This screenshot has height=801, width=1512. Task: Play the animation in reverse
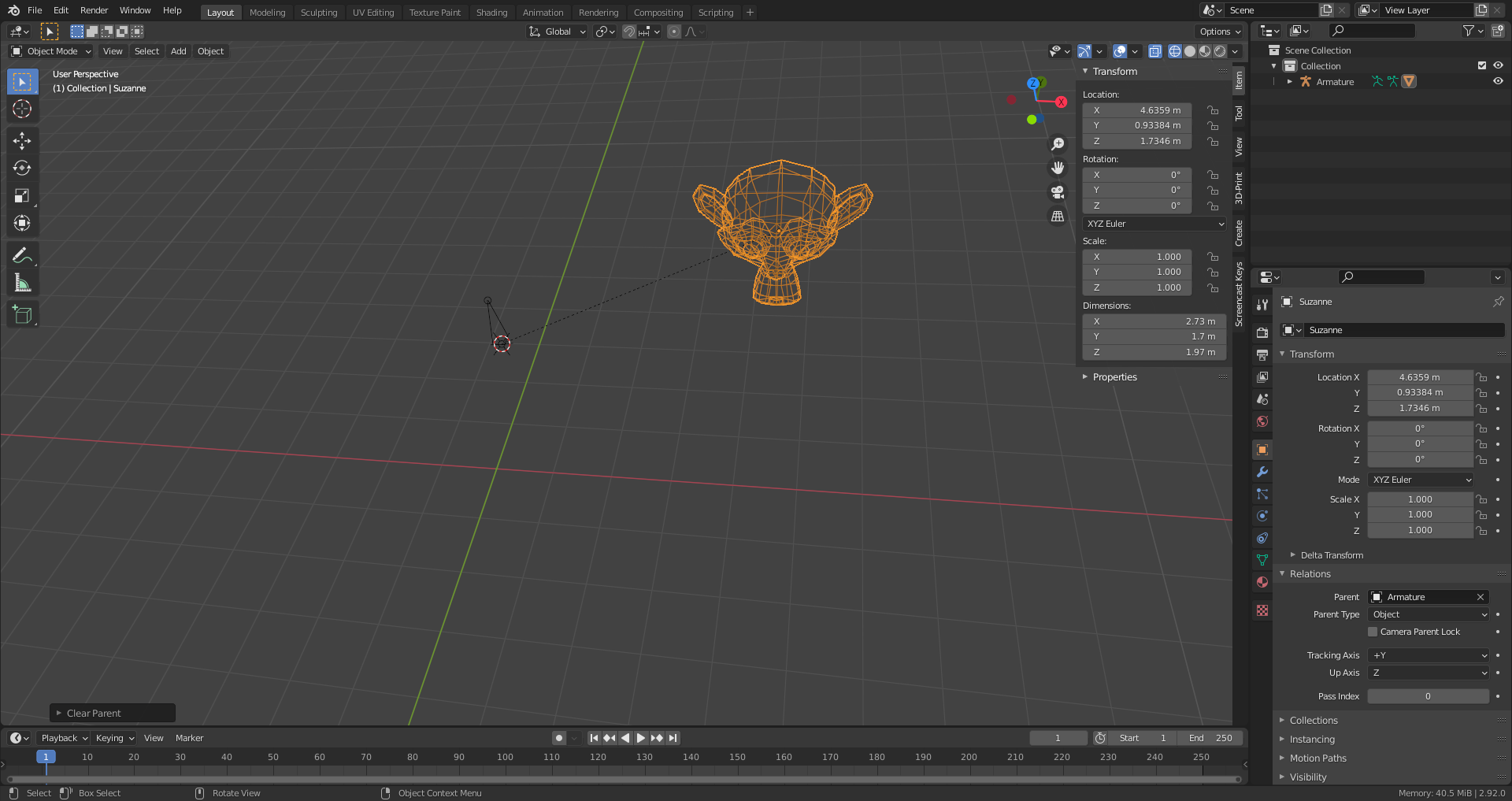point(625,738)
